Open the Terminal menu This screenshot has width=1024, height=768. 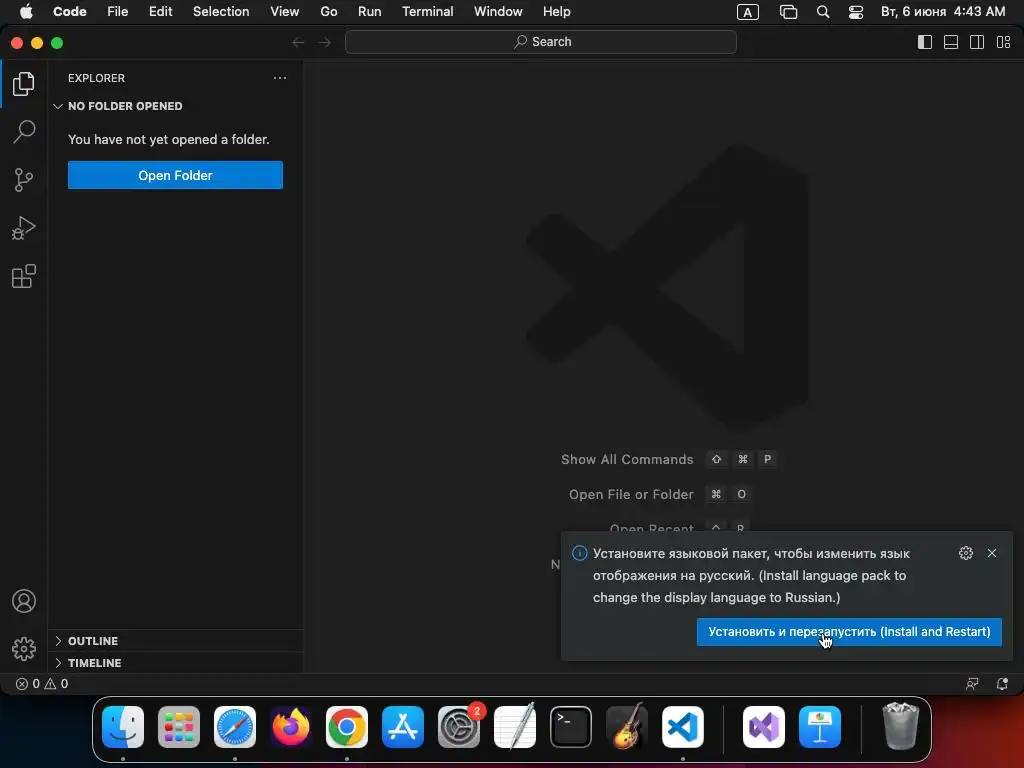point(428,12)
